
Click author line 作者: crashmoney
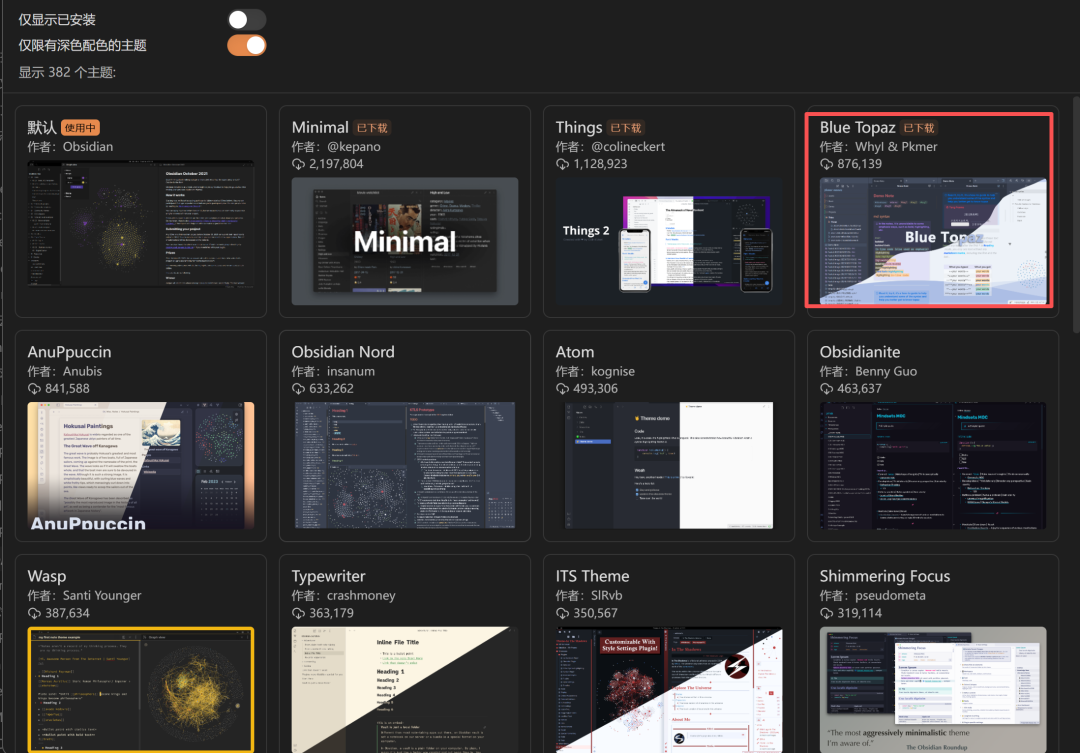click(x=344, y=595)
